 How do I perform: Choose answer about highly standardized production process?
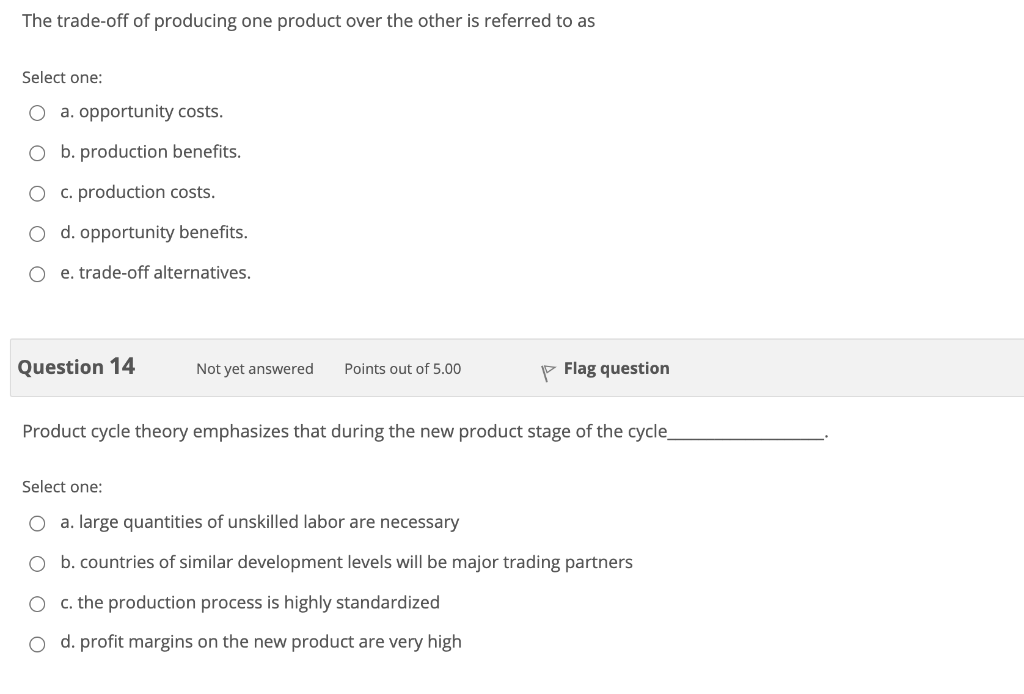pyautogui.click(x=37, y=603)
